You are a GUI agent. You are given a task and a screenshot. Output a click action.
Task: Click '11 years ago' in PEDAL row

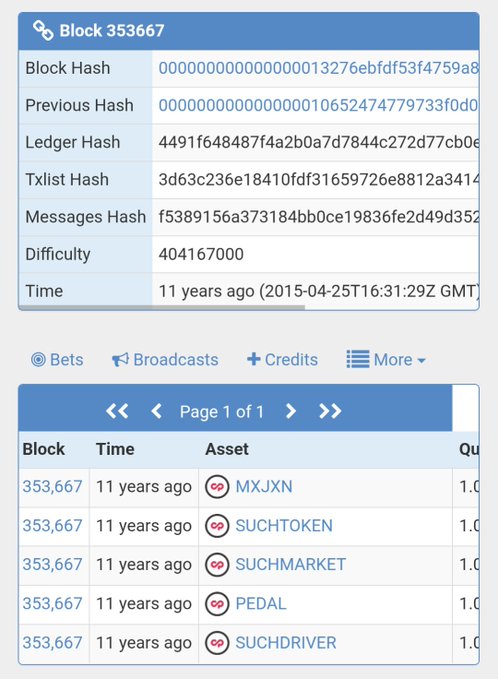(144, 604)
